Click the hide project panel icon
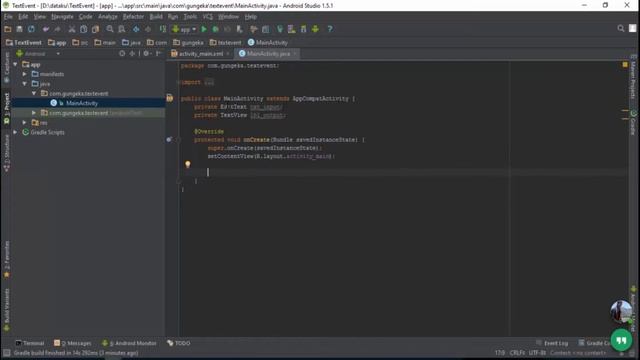 coord(158,53)
